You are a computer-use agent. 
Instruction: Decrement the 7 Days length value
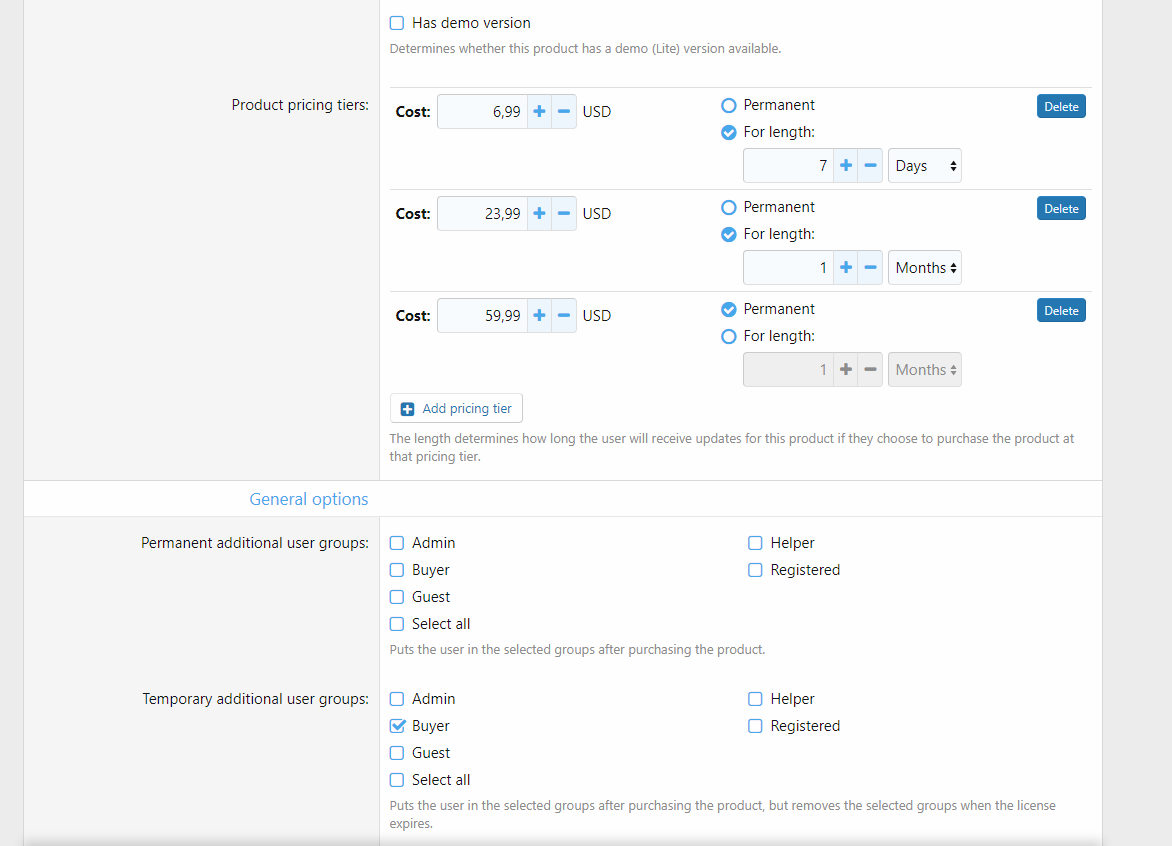[871, 166]
